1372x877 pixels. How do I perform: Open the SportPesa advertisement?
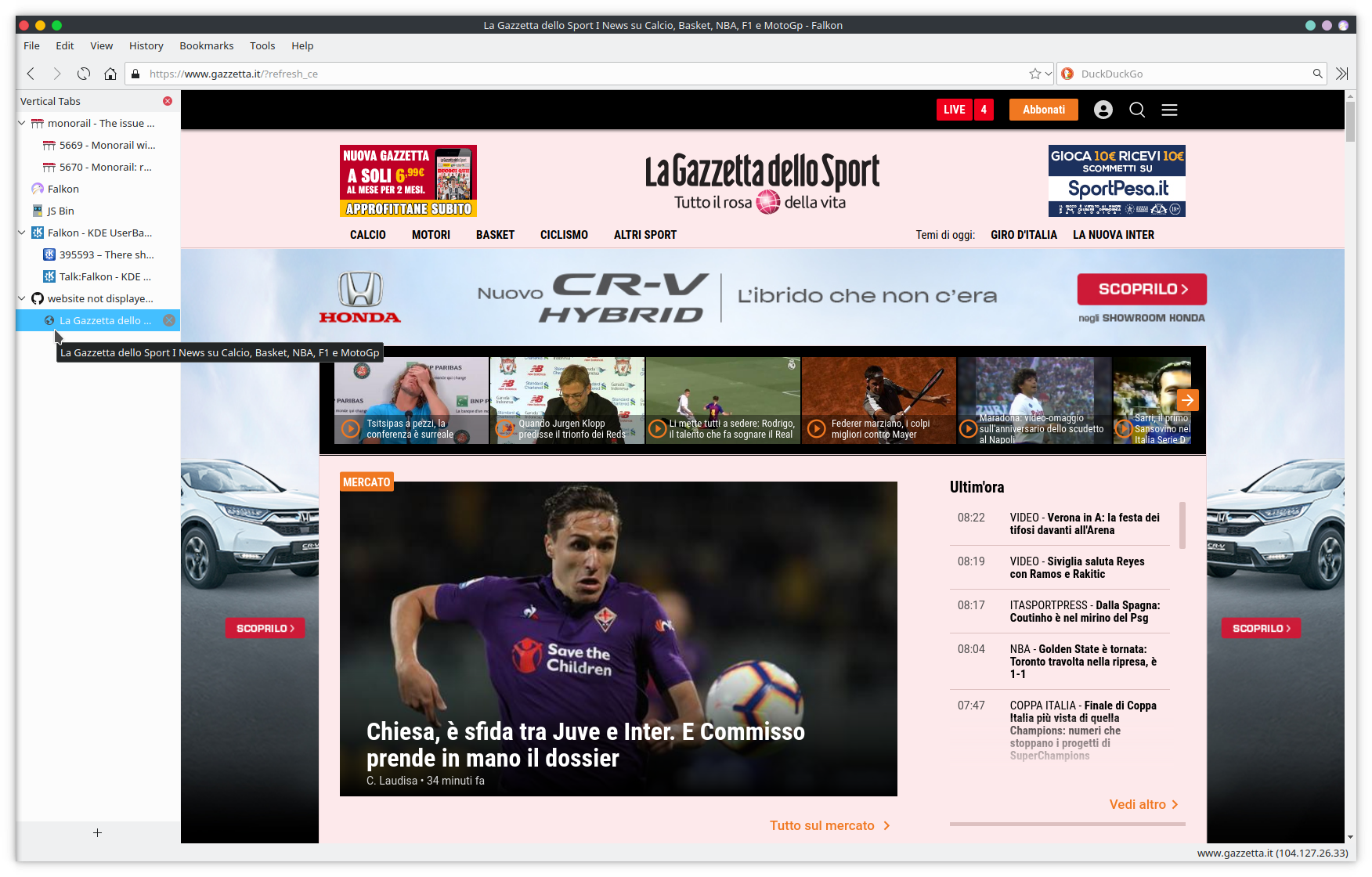[x=1117, y=181]
